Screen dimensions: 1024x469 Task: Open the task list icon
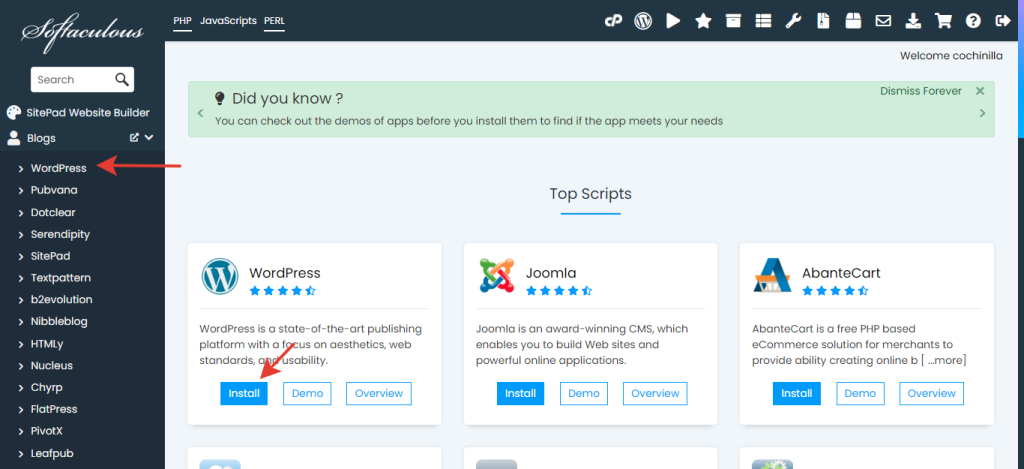pyautogui.click(x=763, y=21)
